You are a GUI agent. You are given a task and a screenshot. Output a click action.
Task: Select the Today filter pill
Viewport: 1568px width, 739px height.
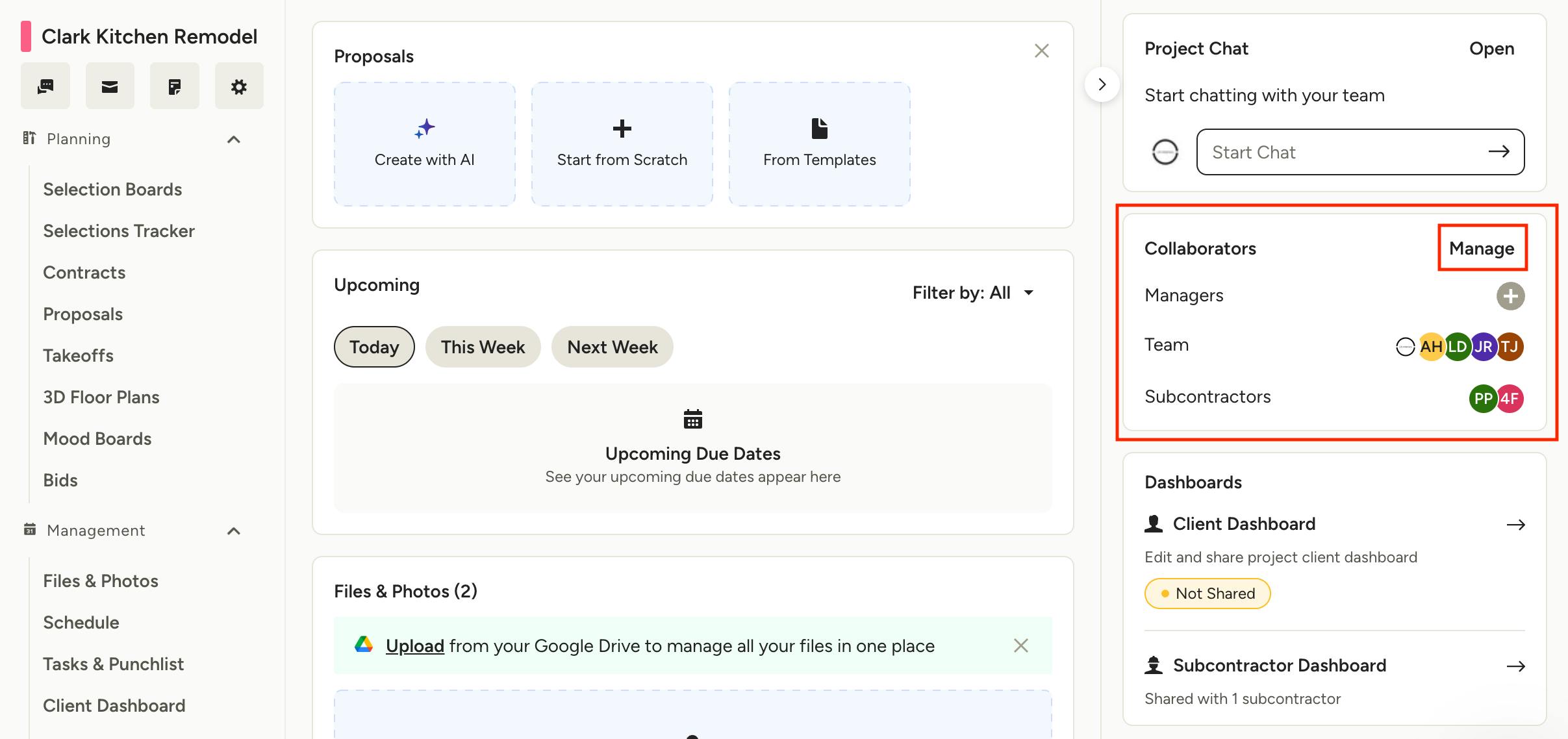click(374, 347)
